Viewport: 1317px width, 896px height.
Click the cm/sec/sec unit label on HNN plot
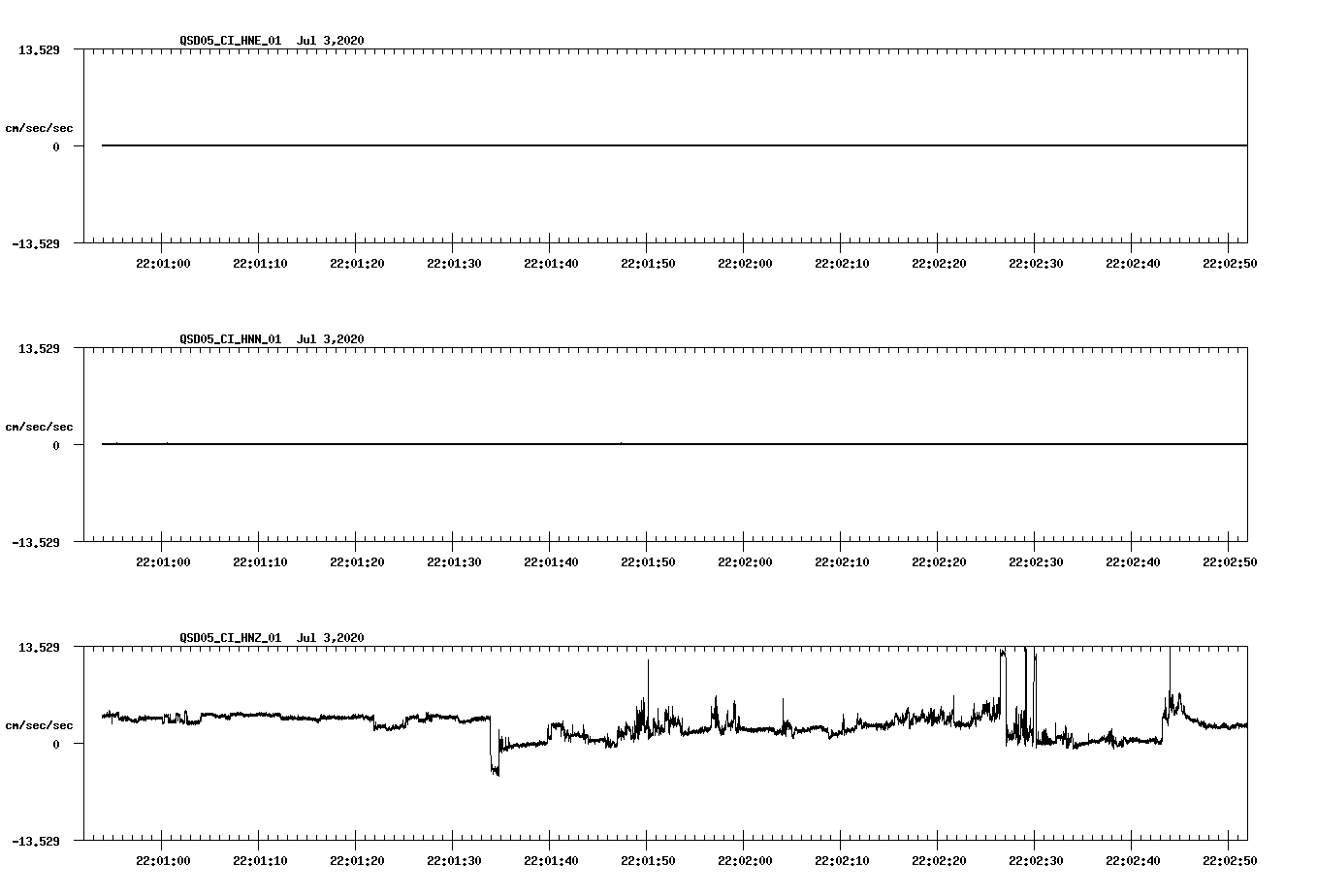(39, 427)
